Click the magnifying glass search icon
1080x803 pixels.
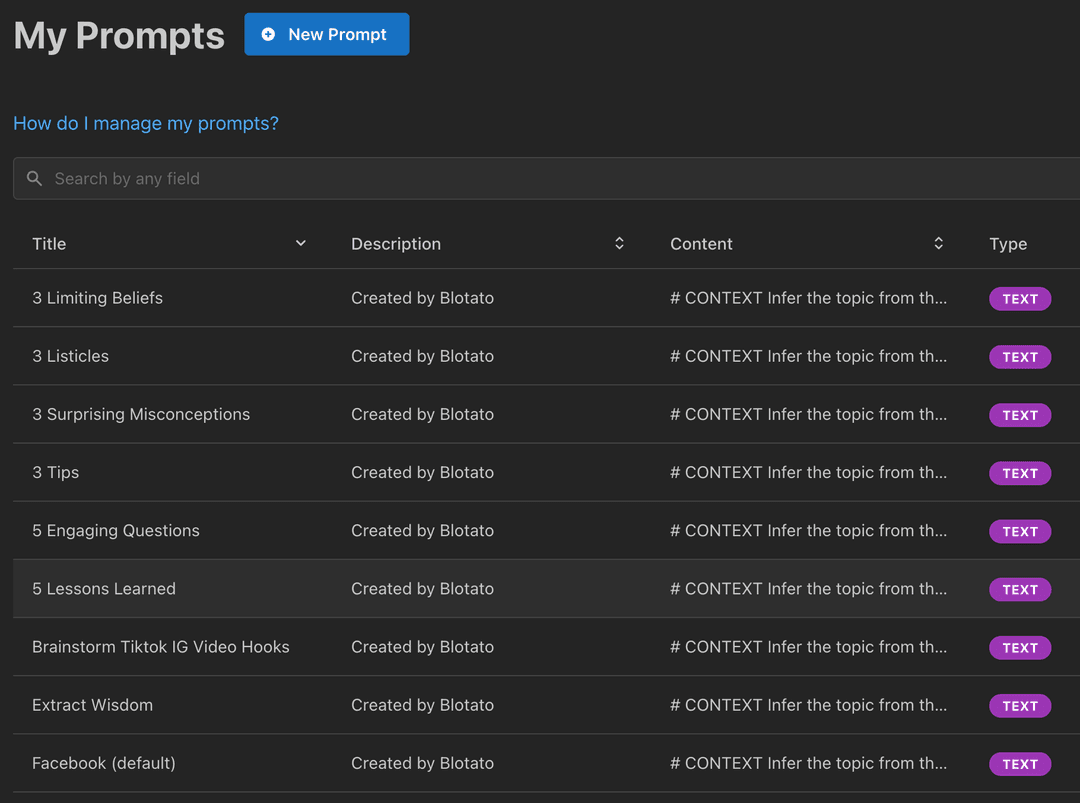34,179
